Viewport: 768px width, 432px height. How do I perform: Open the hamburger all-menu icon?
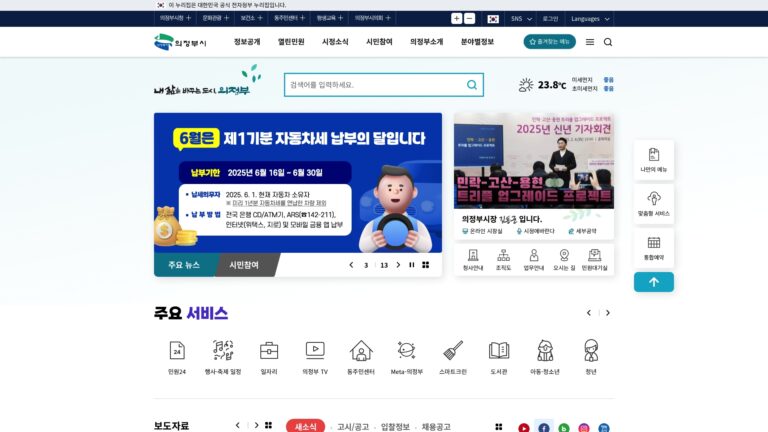(590, 42)
